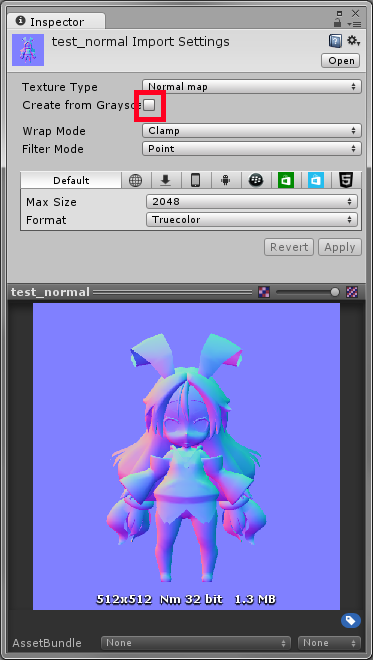Select the Windows Phone platform tab
Image resolution: width=373 pixels, height=660 pixels.
click(316, 180)
